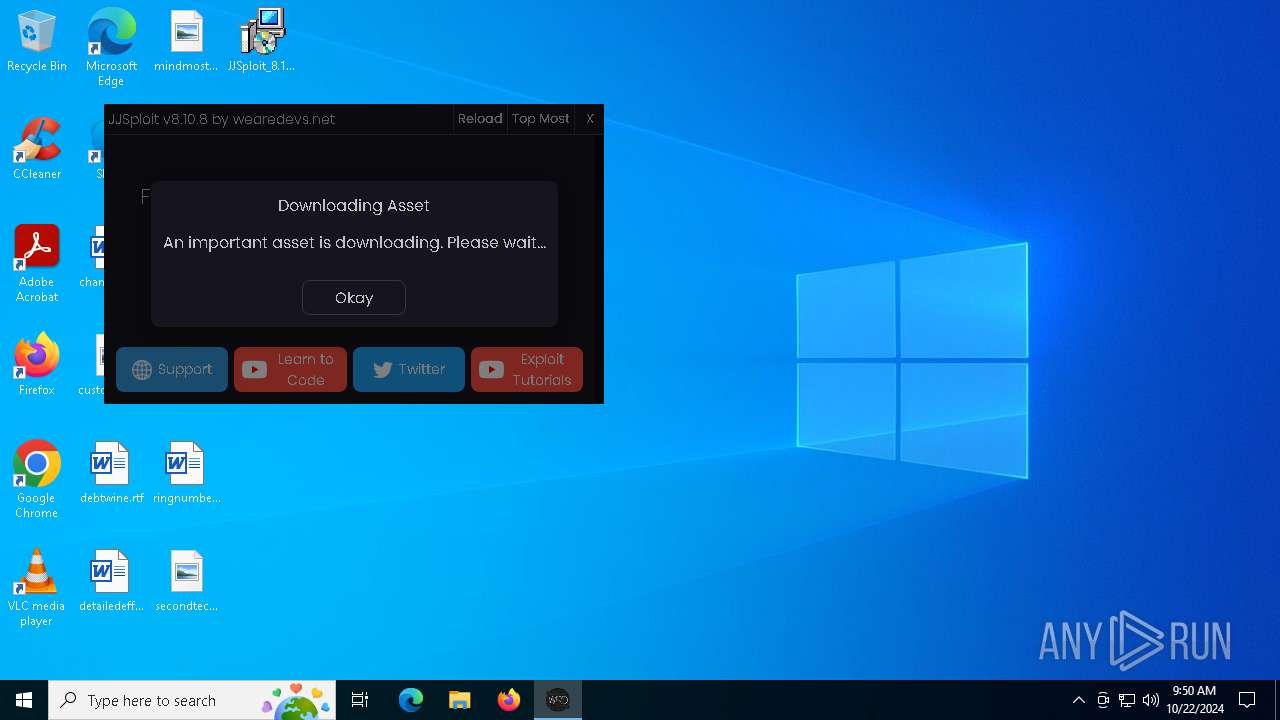Click the Downloading Asset heading text
This screenshot has height=720, width=1280.
(354, 205)
